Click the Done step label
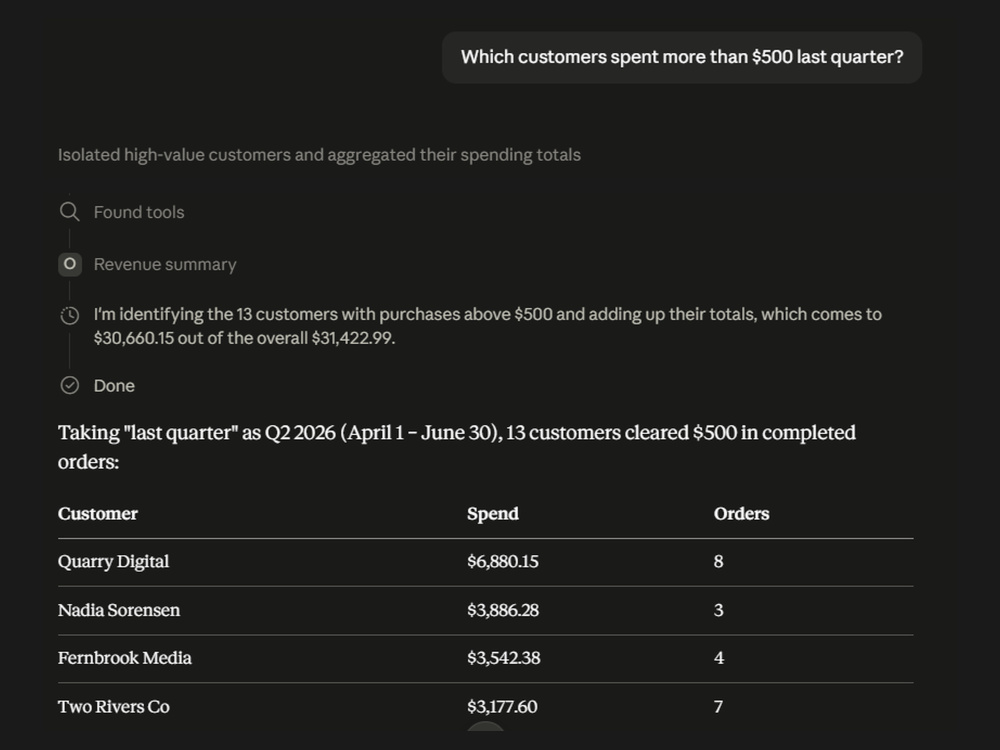The height and width of the screenshot is (750, 1000). click(x=114, y=386)
